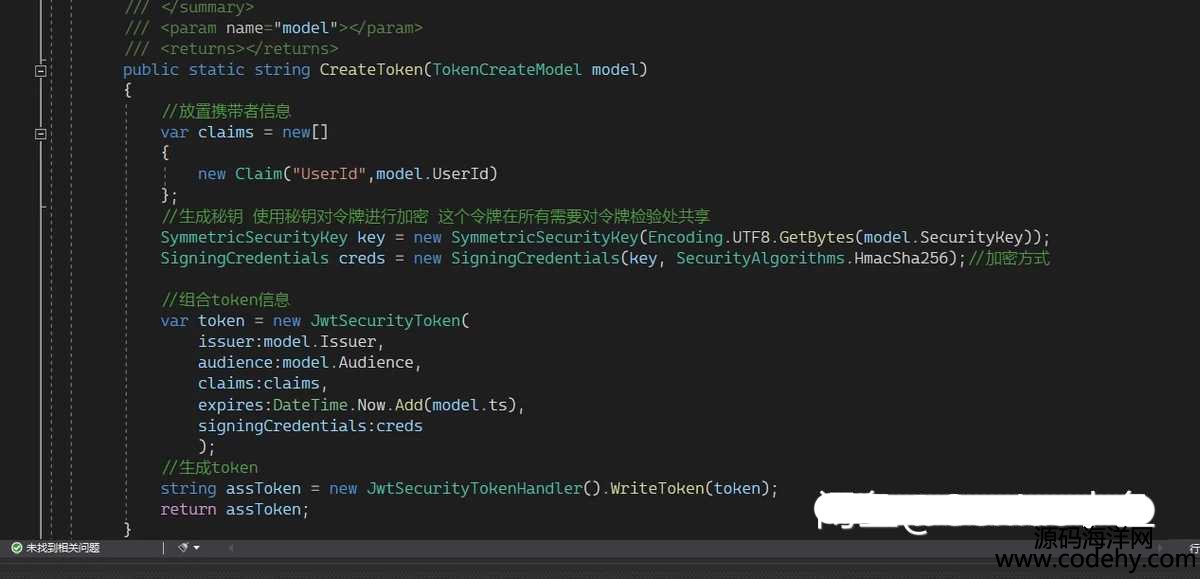Click the comment '//加密方式'

[x=1010, y=258]
